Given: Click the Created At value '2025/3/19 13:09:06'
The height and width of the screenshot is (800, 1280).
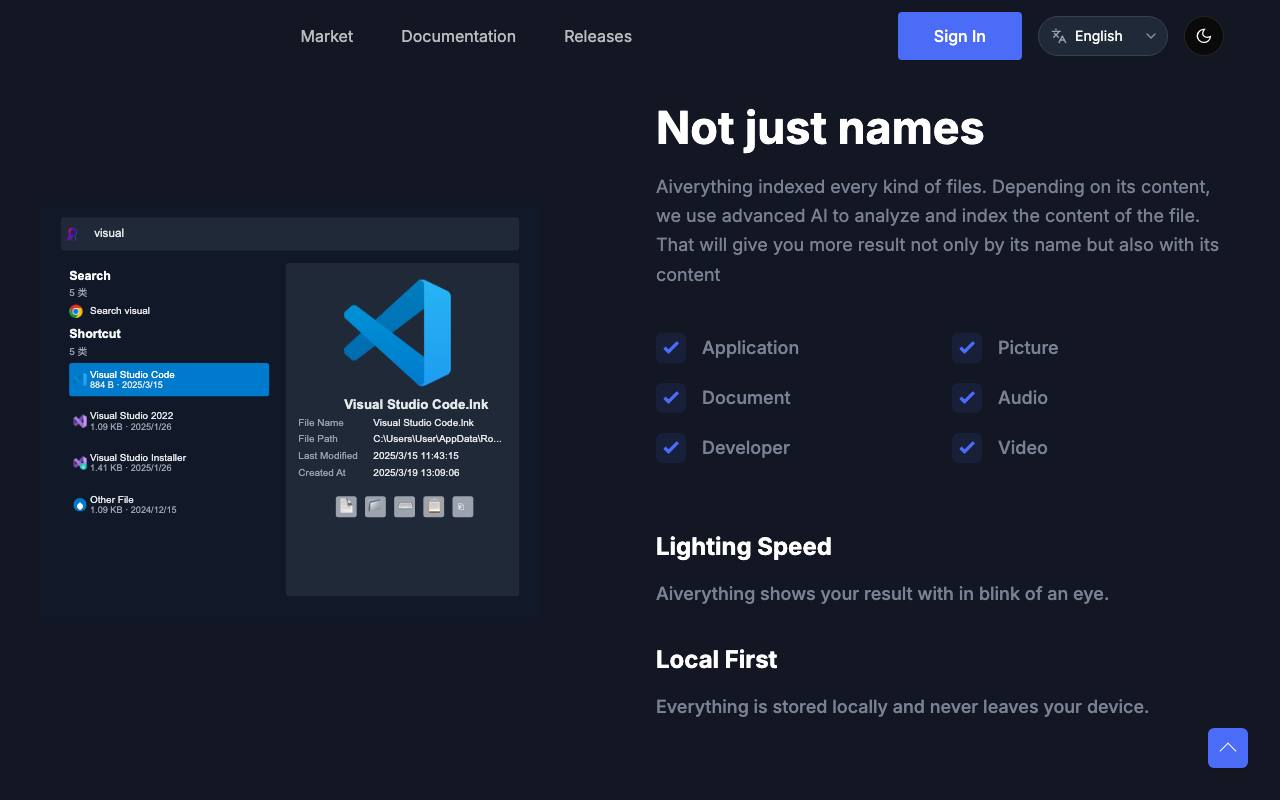Looking at the screenshot, I should pyautogui.click(x=416, y=473).
